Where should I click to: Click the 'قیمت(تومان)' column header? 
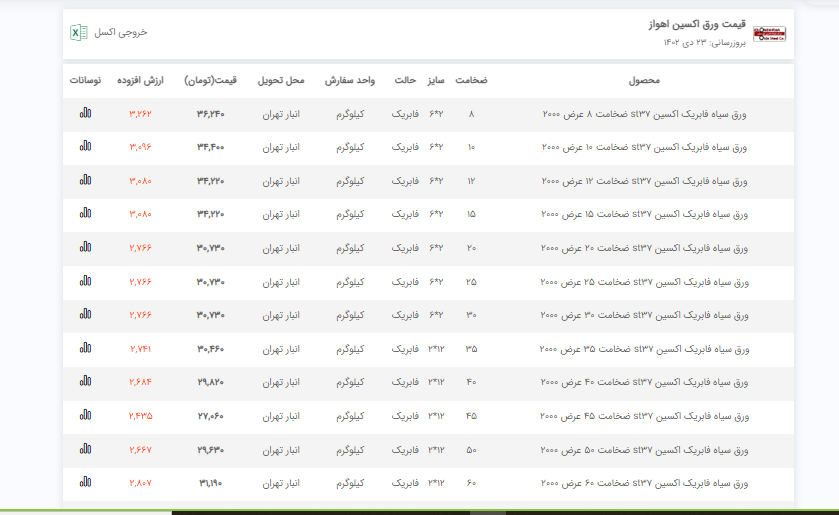(x=210, y=80)
